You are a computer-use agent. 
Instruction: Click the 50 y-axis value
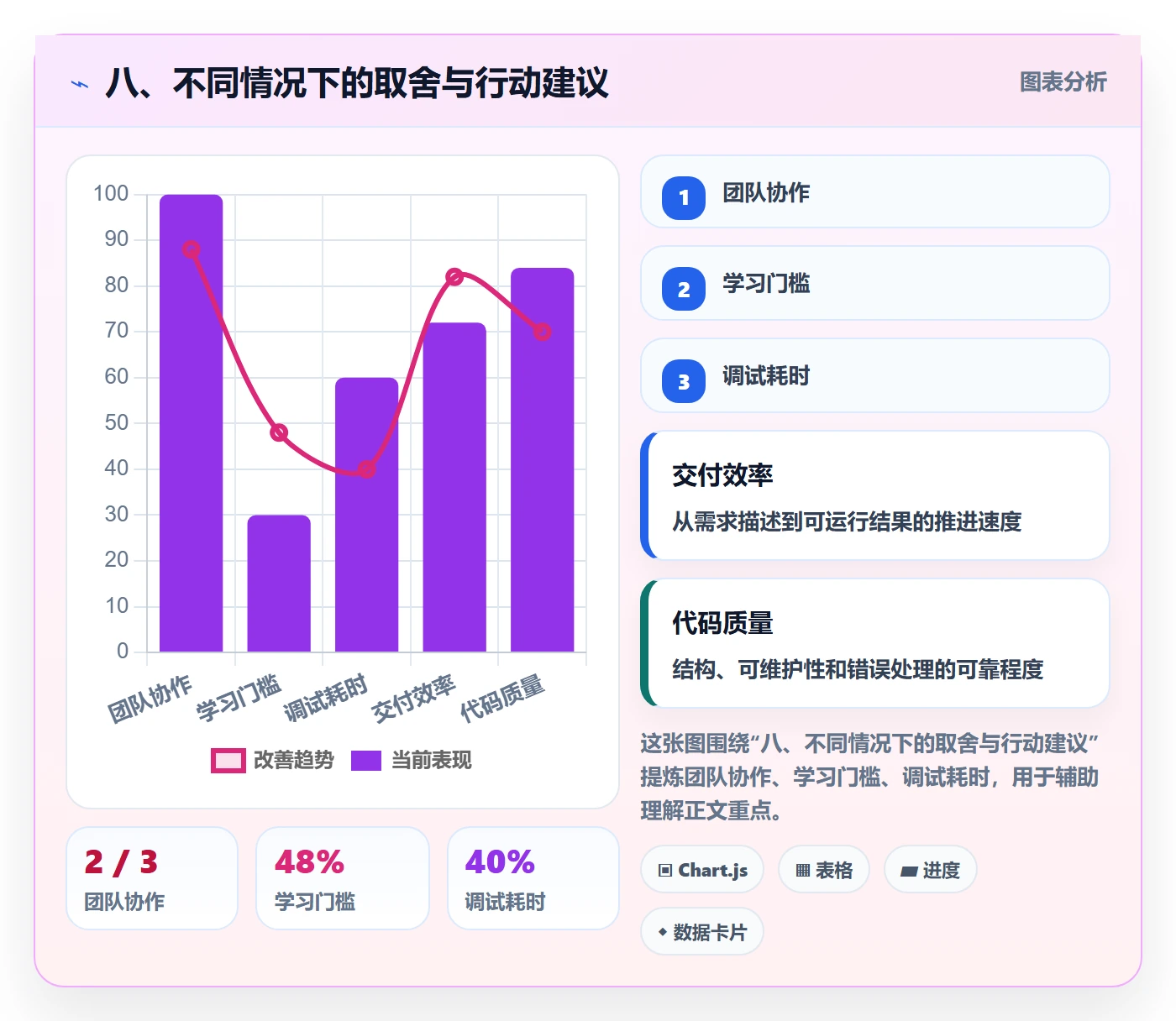click(117, 422)
